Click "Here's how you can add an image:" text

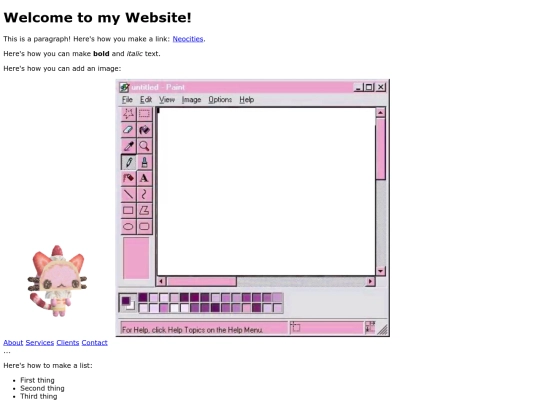[x=62, y=69]
